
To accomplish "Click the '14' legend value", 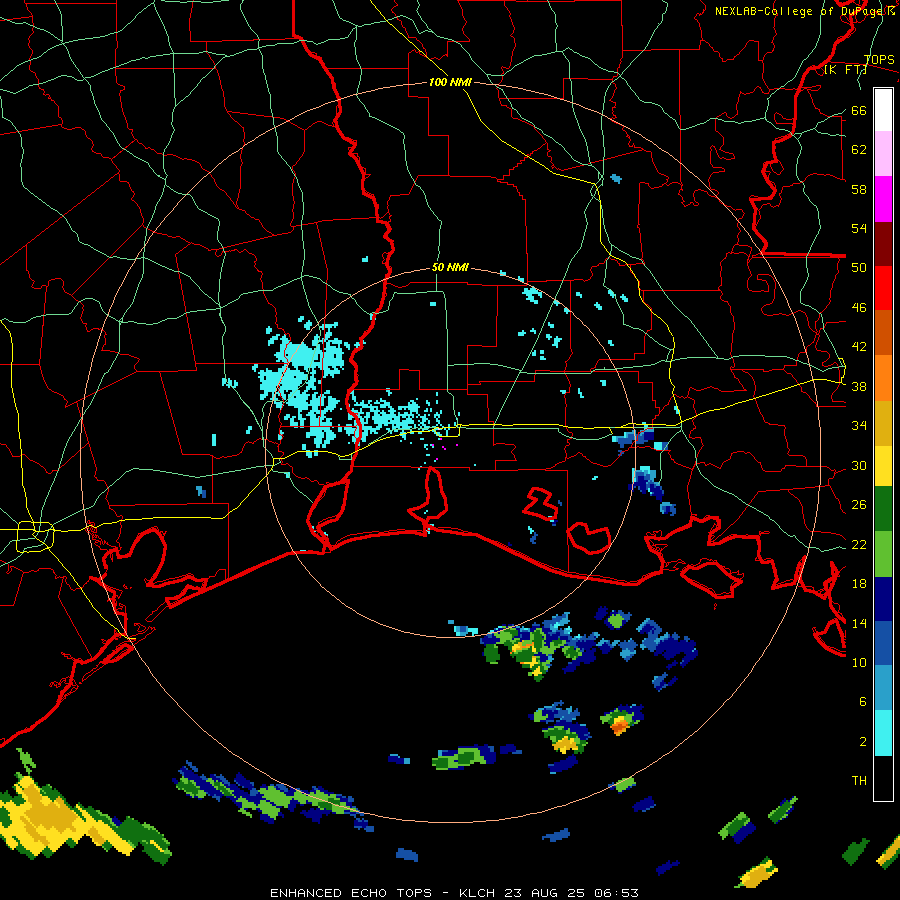I will (x=859, y=623).
